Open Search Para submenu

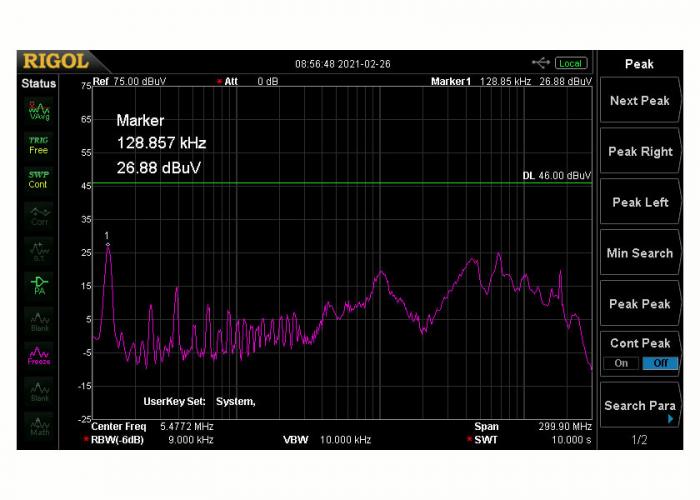click(x=639, y=405)
